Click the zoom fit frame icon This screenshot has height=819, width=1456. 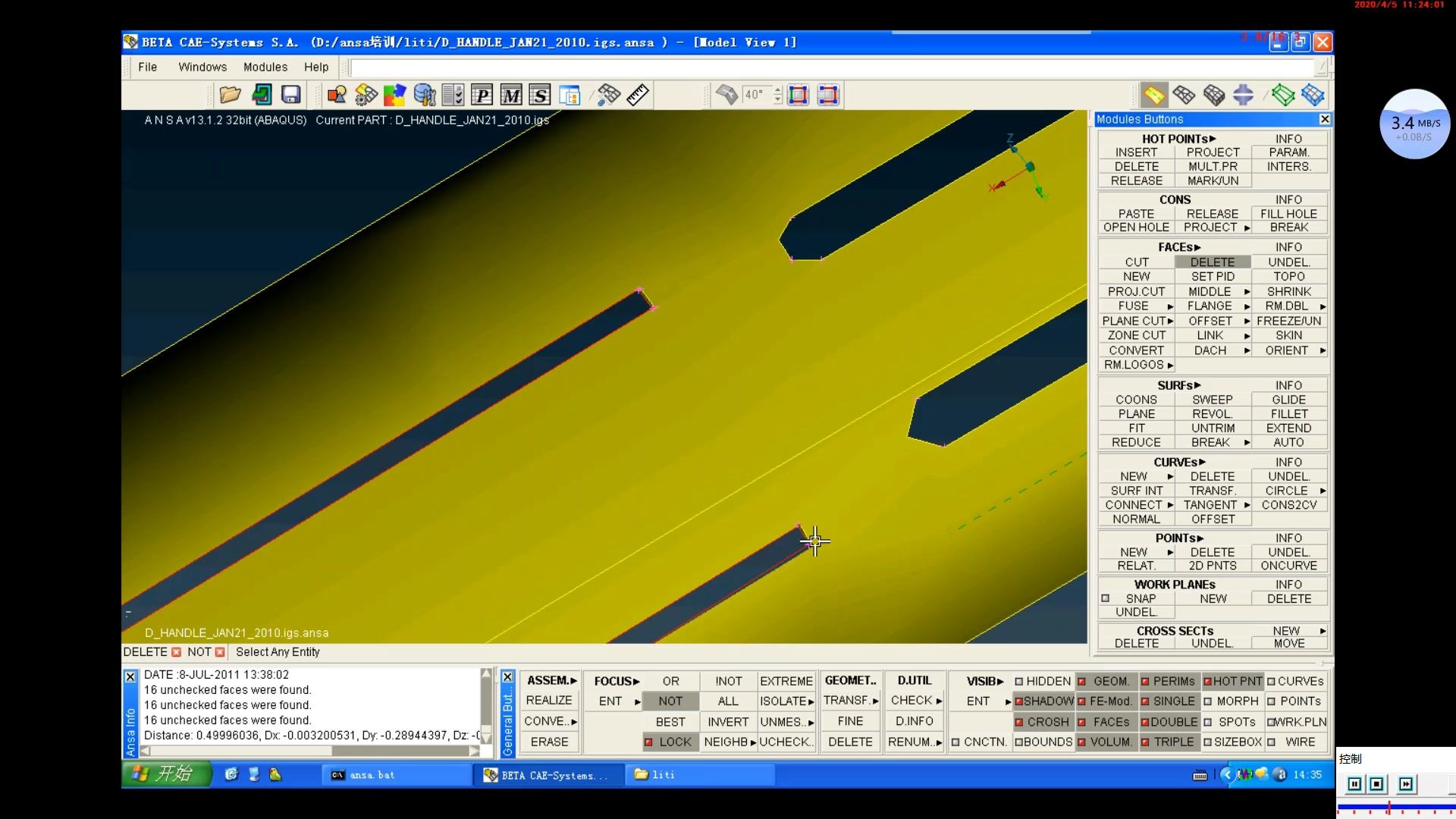[x=798, y=95]
